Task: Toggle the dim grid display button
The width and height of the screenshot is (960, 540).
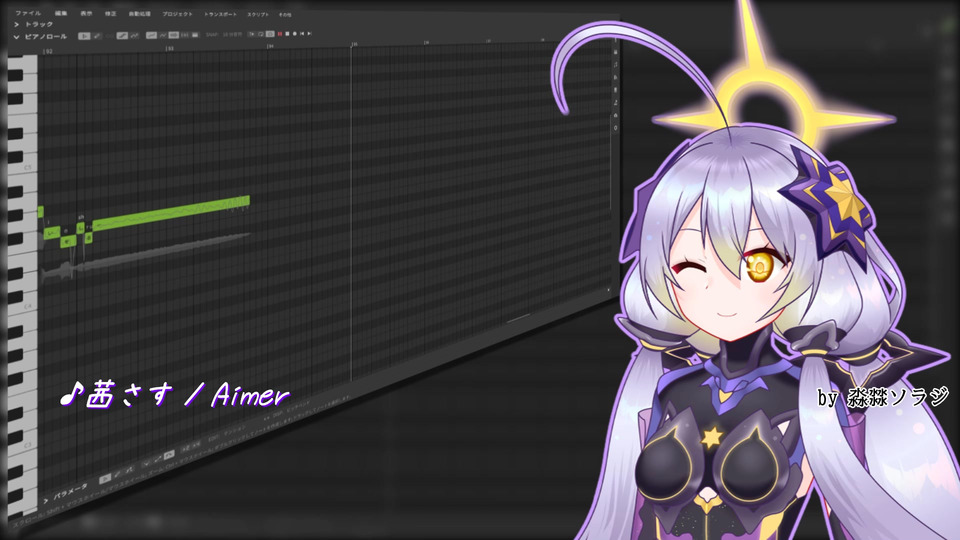Action: 184,35
